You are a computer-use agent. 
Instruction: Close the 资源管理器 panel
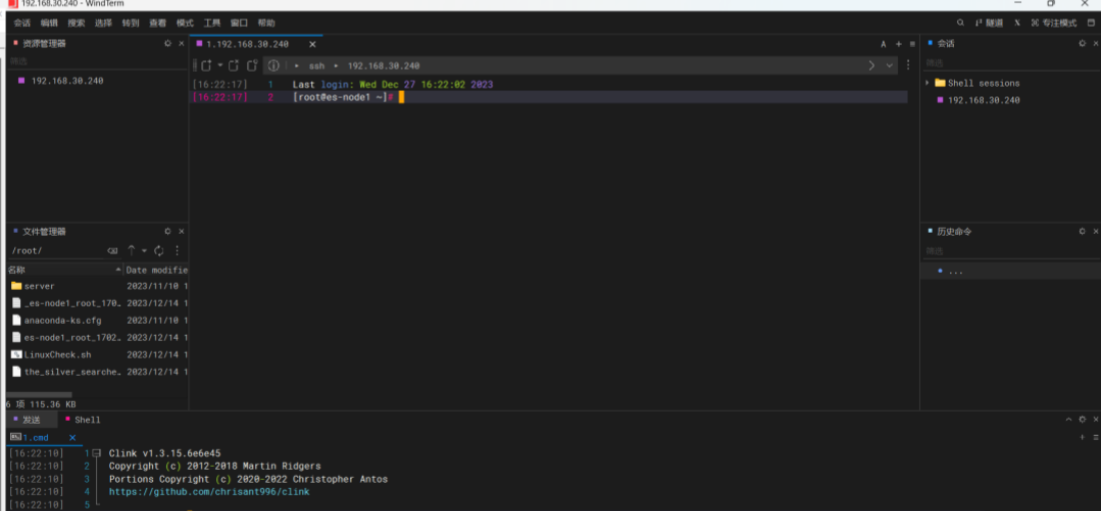181,44
